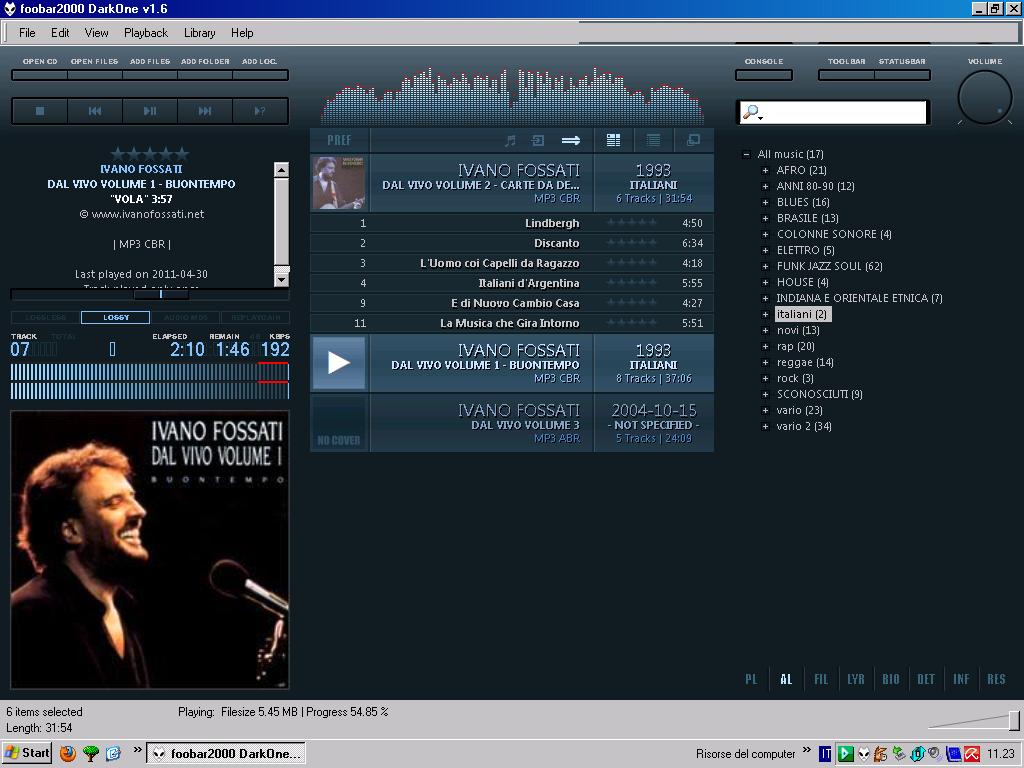Viewport: 1024px width, 768px height.
Task: Toggle the Toolbar visibility button
Action: (x=846, y=75)
